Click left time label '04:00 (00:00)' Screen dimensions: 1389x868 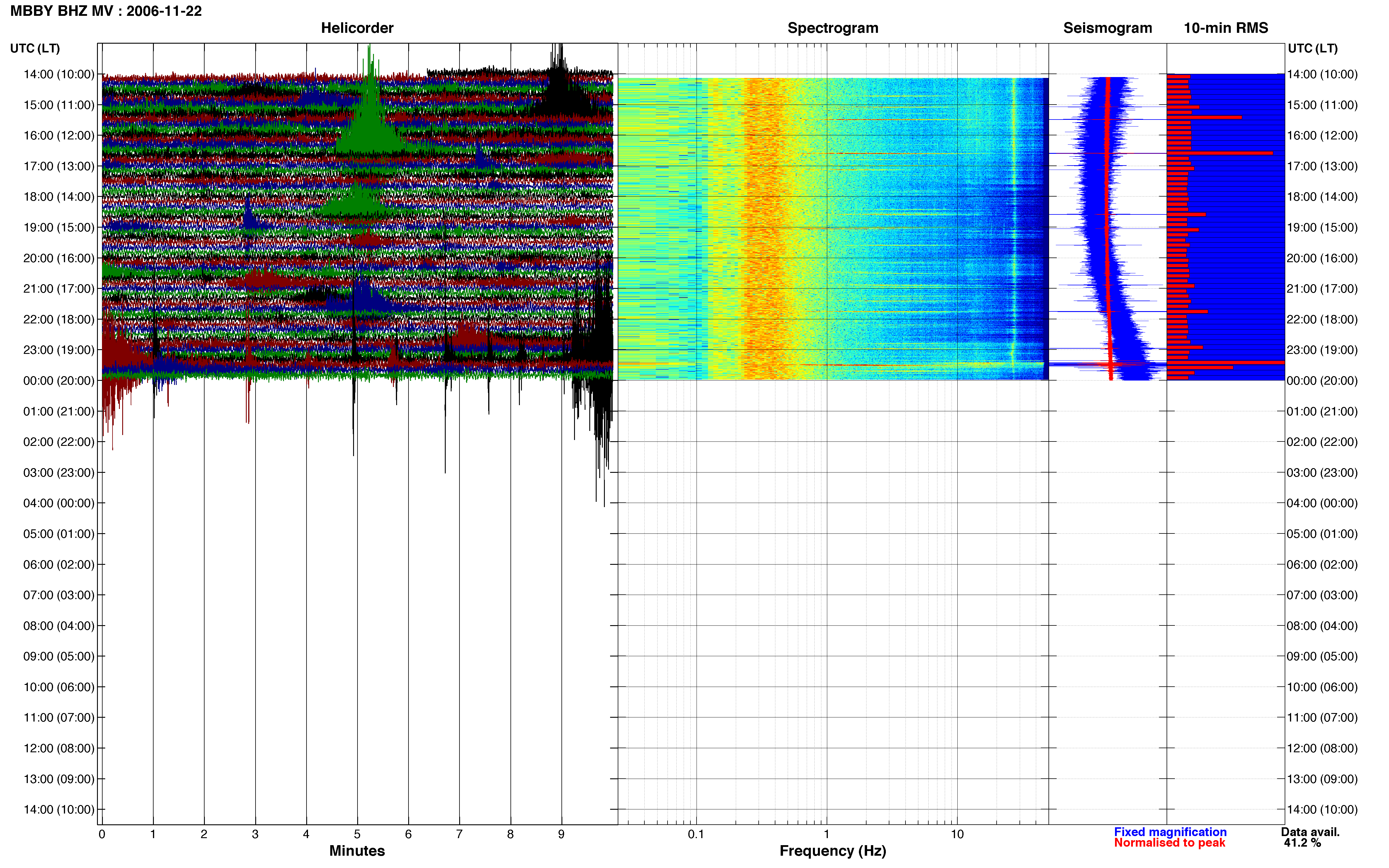(x=59, y=503)
